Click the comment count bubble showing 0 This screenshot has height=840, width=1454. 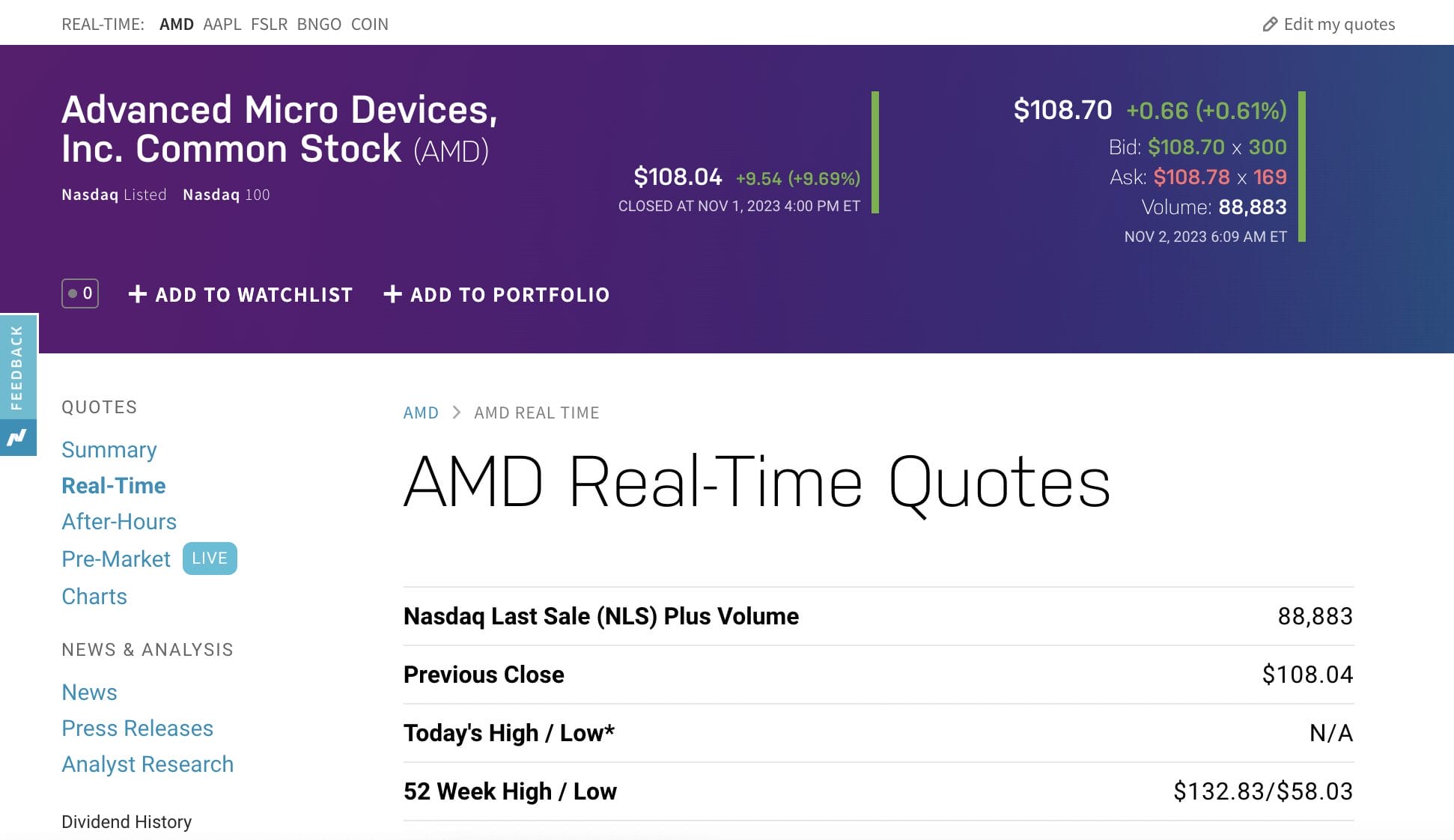[80, 293]
